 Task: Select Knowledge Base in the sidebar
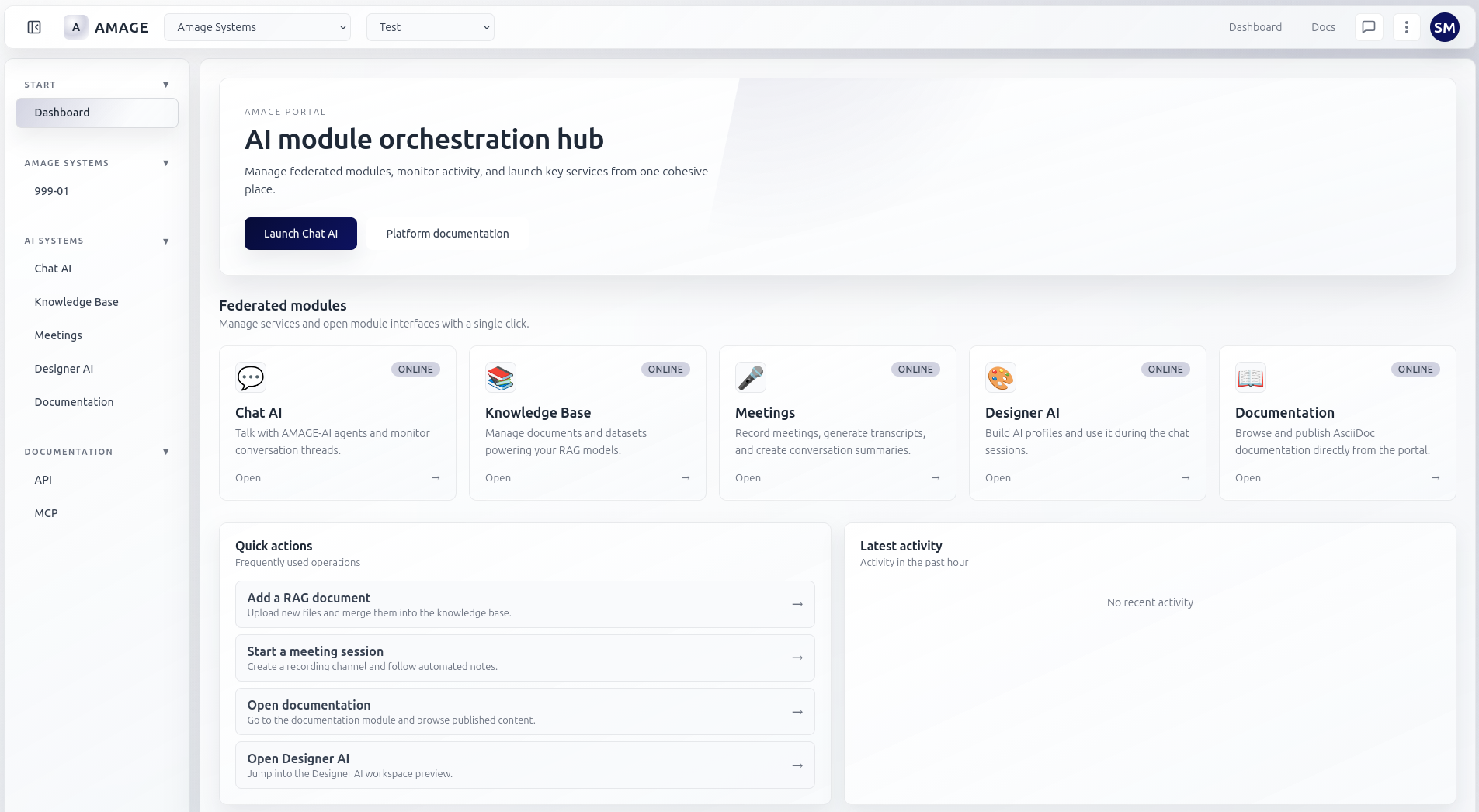click(76, 302)
